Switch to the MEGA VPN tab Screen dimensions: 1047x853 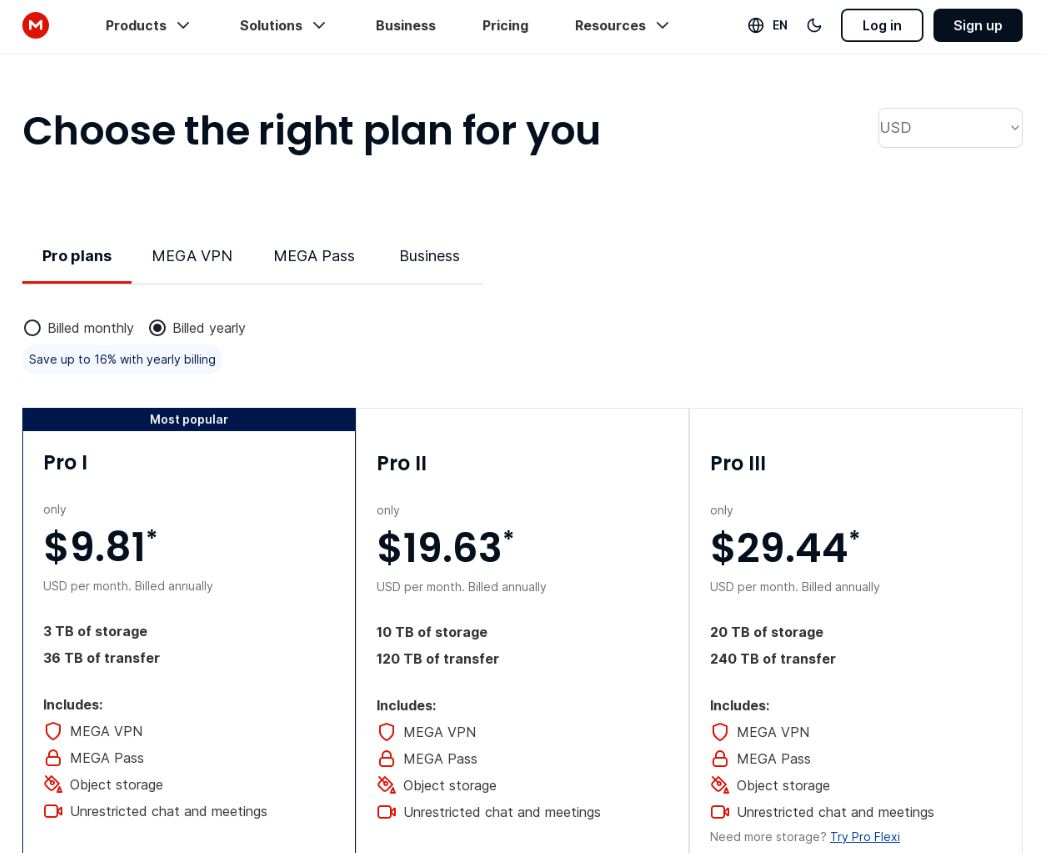click(x=192, y=256)
